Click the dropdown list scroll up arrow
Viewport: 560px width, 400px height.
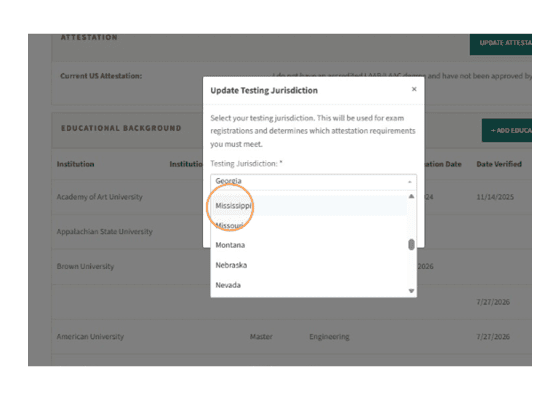click(411, 196)
